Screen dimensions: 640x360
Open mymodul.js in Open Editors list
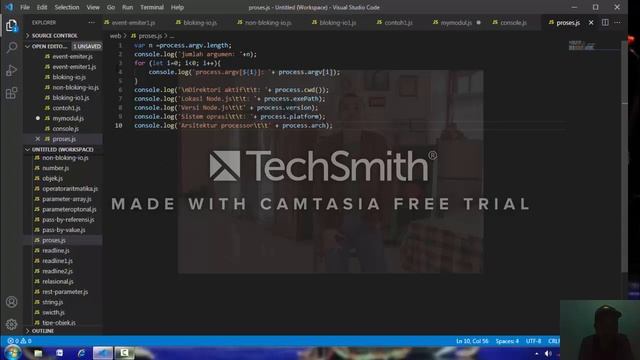tap(68, 118)
